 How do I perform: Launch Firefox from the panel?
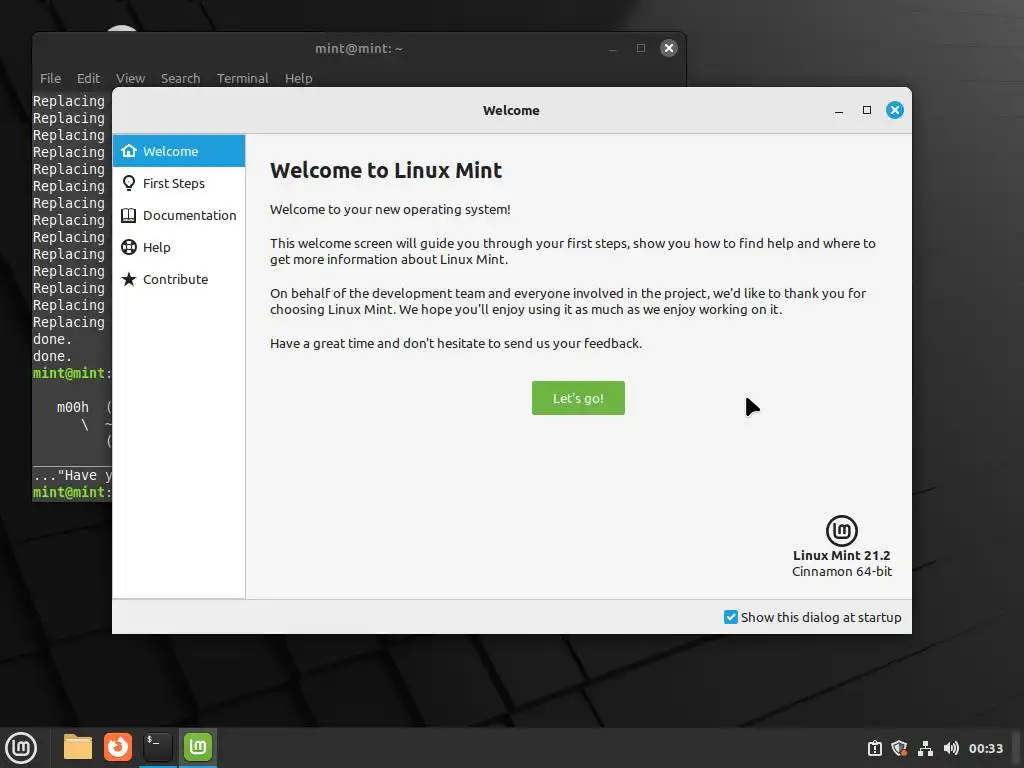[118, 747]
